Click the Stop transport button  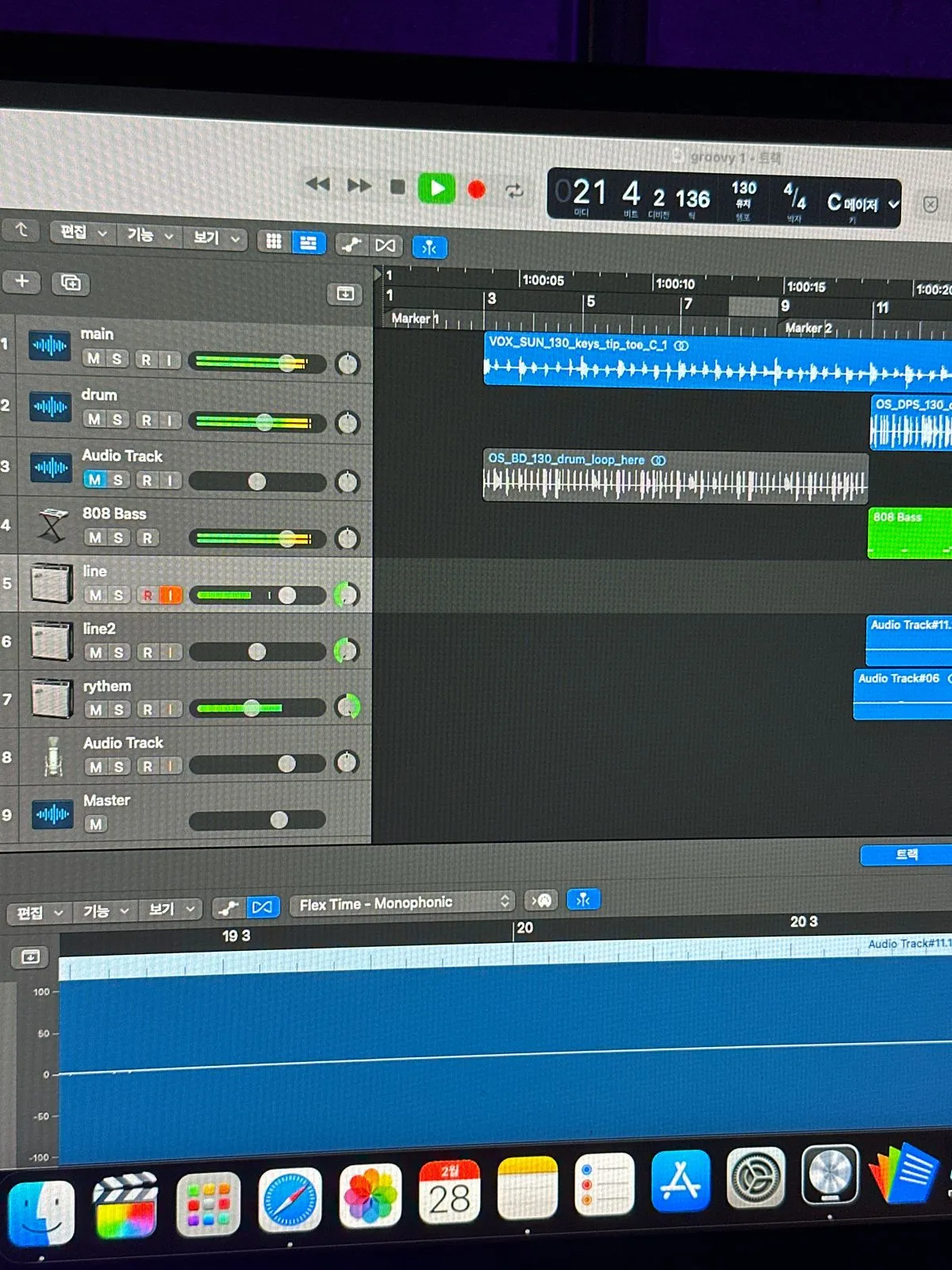tap(397, 187)
